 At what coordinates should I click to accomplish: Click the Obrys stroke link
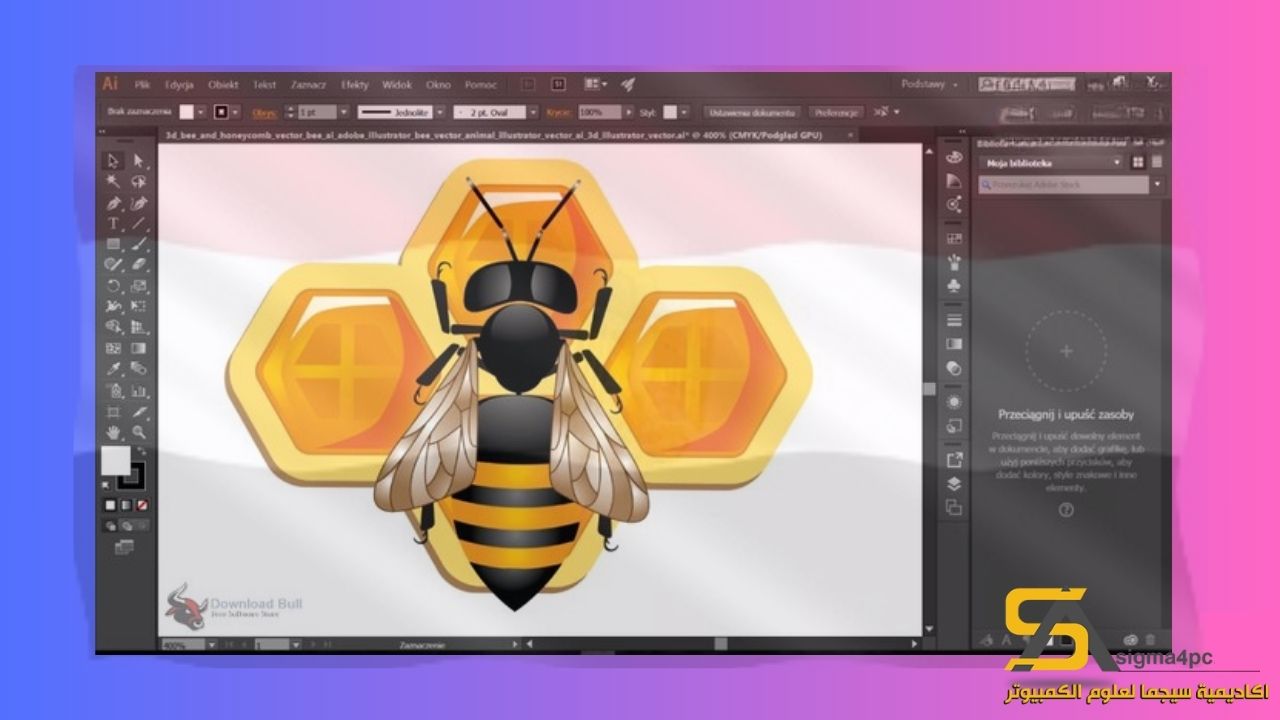coord(264,113)
